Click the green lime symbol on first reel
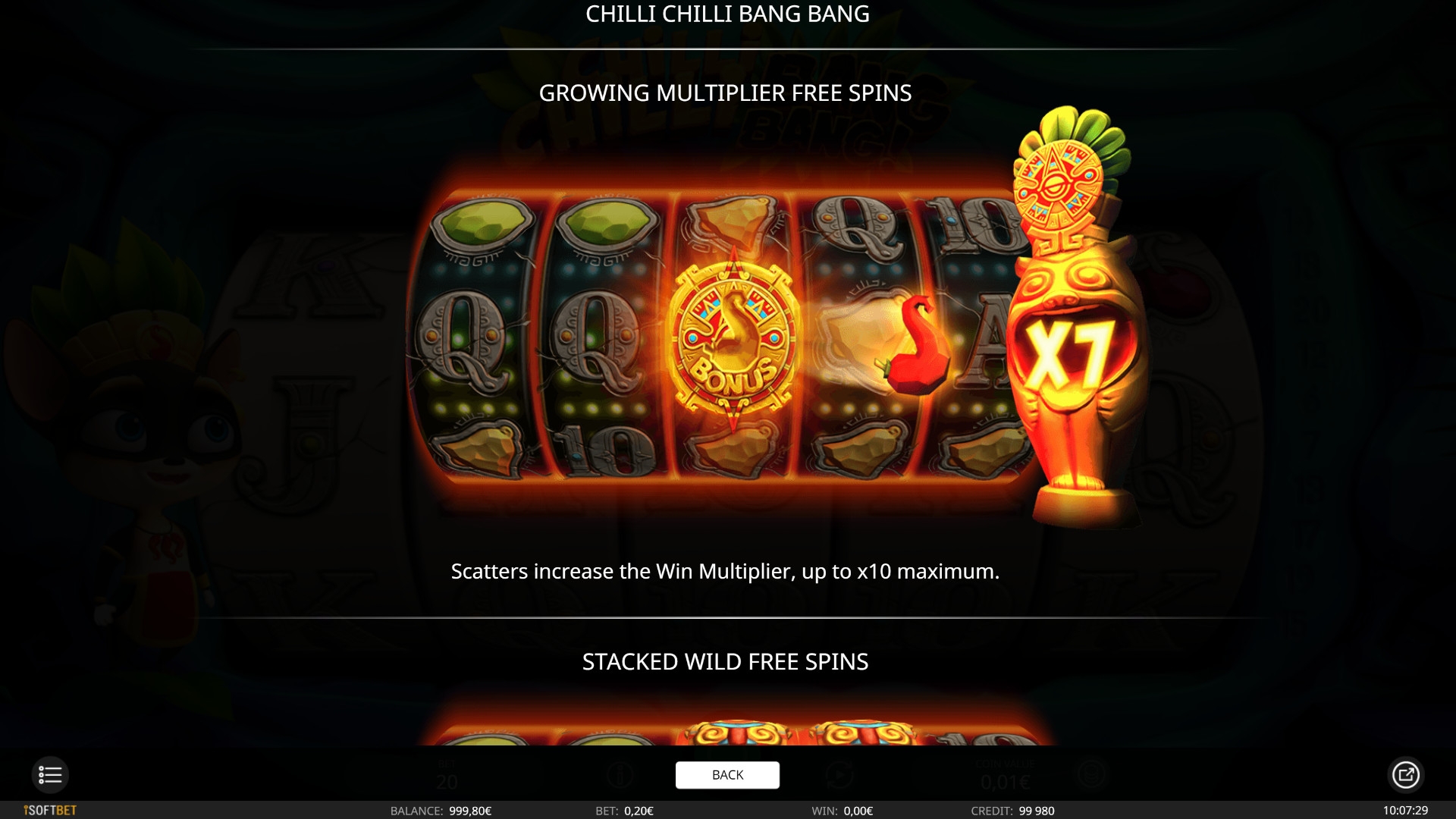Image resolution: width=1456 pixels, height=819 pixels. (482, 223)
